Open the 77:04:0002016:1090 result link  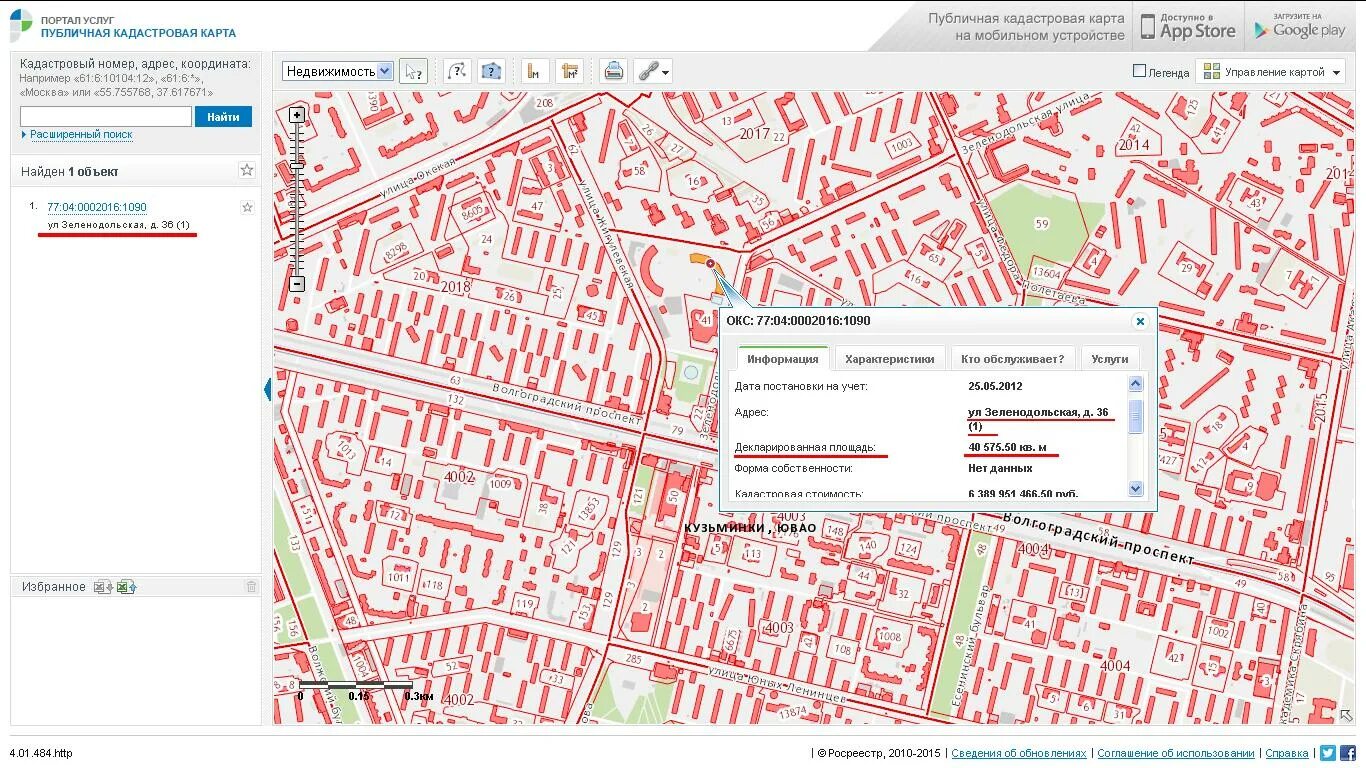tap(97, 207)
